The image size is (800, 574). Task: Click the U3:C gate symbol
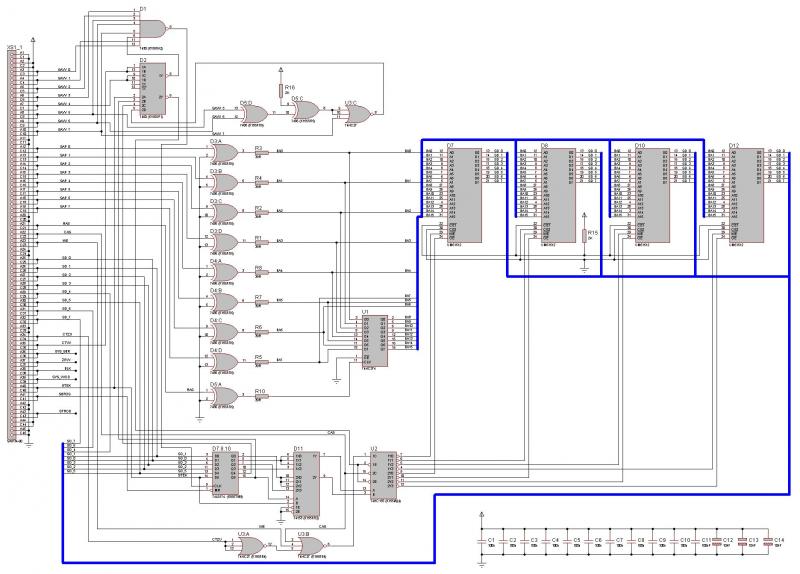(356, 113)
